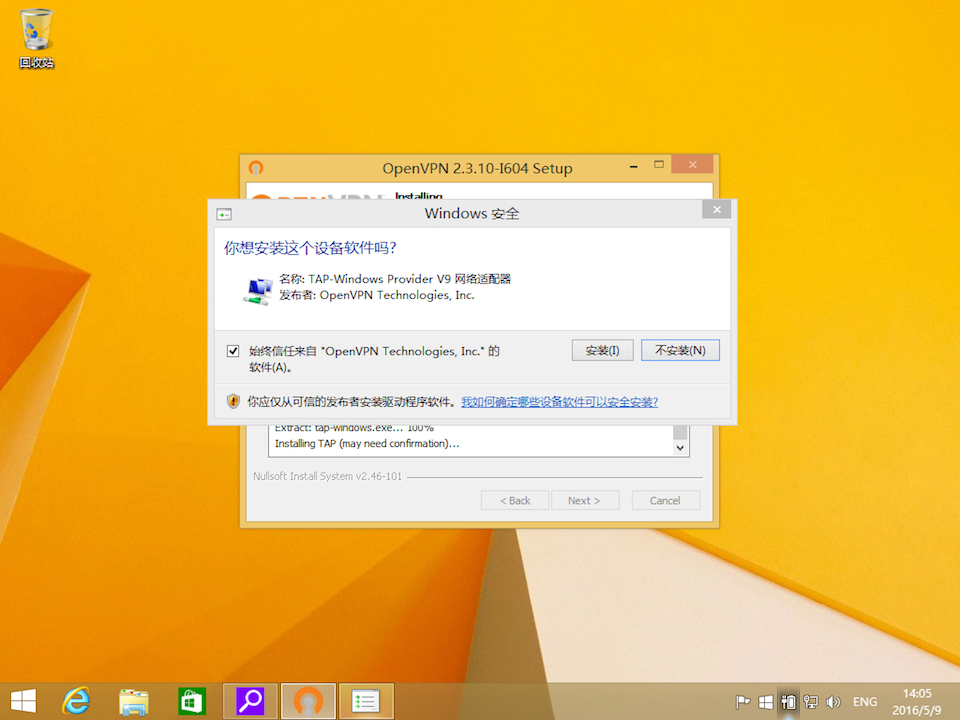
Task: Open the list window taskbar button
Action: pos(366,702)
